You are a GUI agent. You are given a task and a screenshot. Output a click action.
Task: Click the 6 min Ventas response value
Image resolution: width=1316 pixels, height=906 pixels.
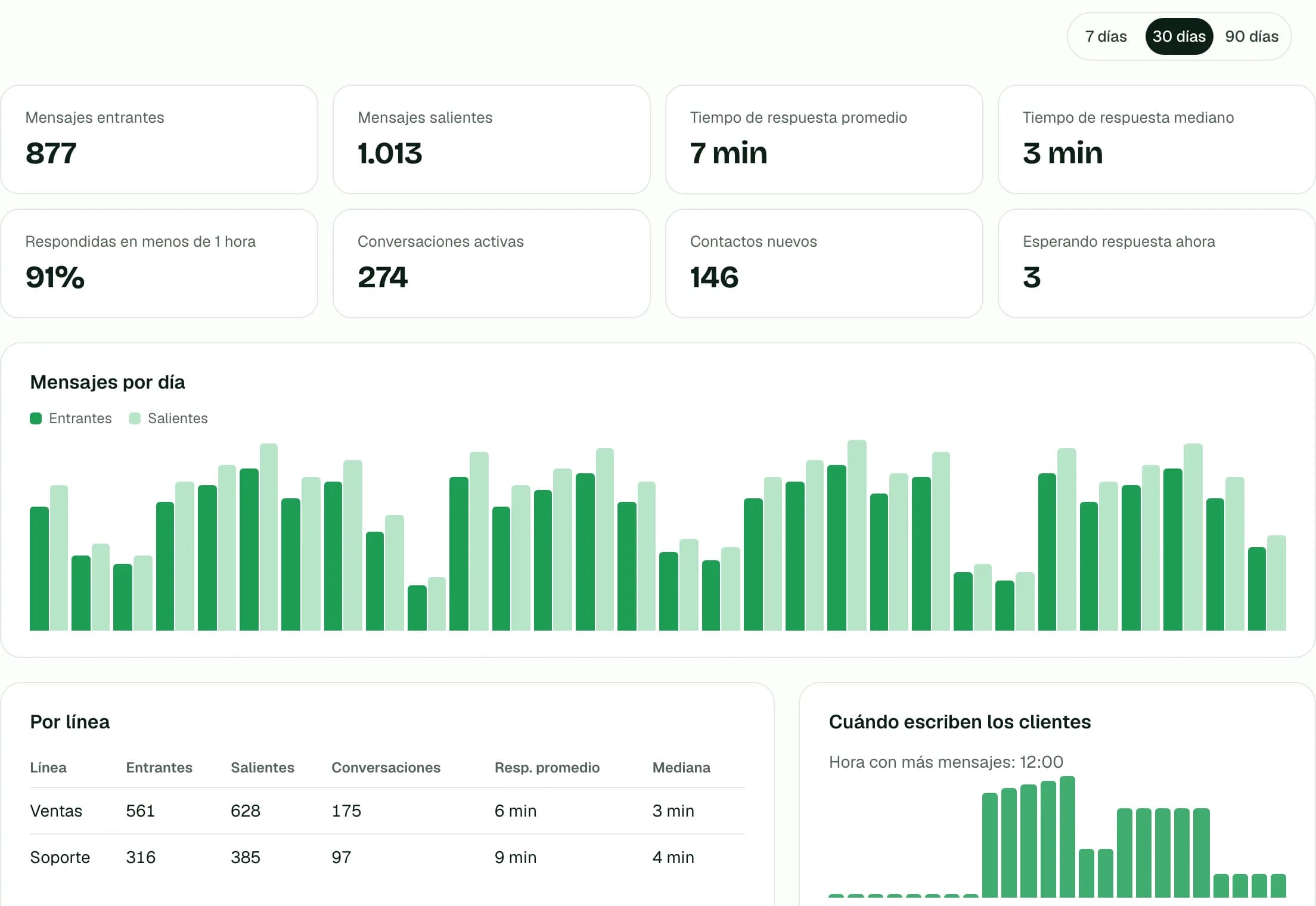pyautogui.click(x=516, y=811)
